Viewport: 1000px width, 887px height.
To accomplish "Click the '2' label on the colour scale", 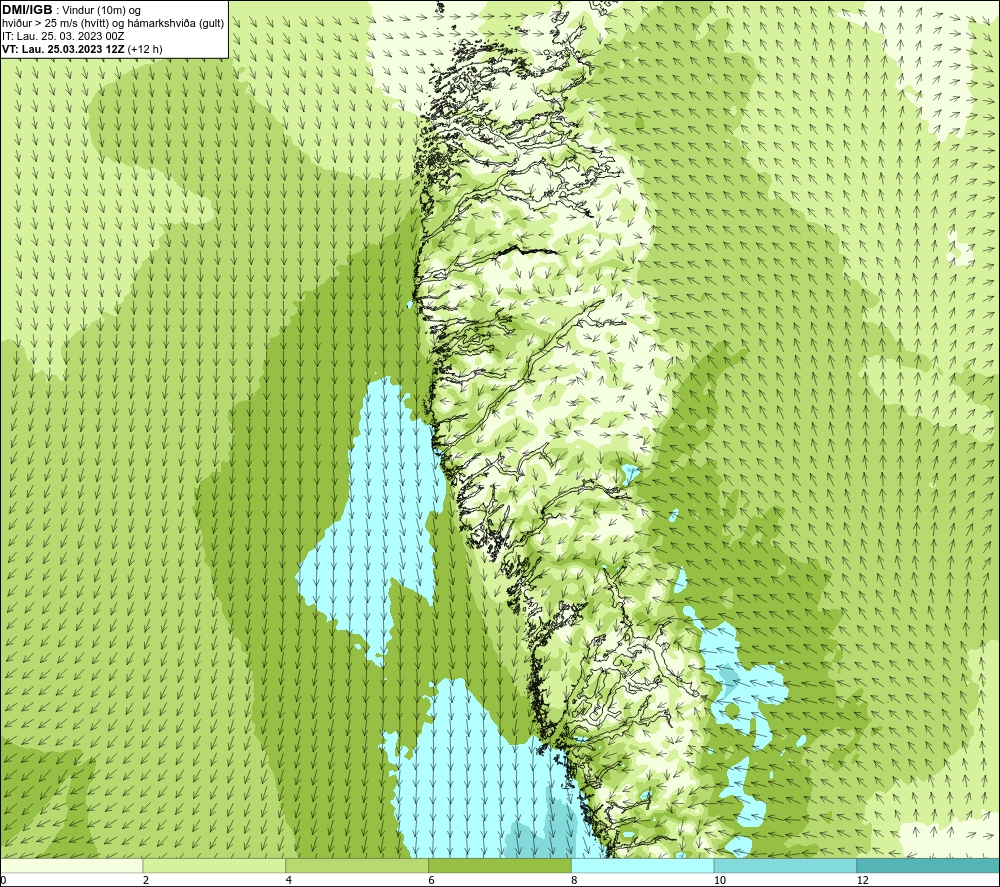I will 146,881.
